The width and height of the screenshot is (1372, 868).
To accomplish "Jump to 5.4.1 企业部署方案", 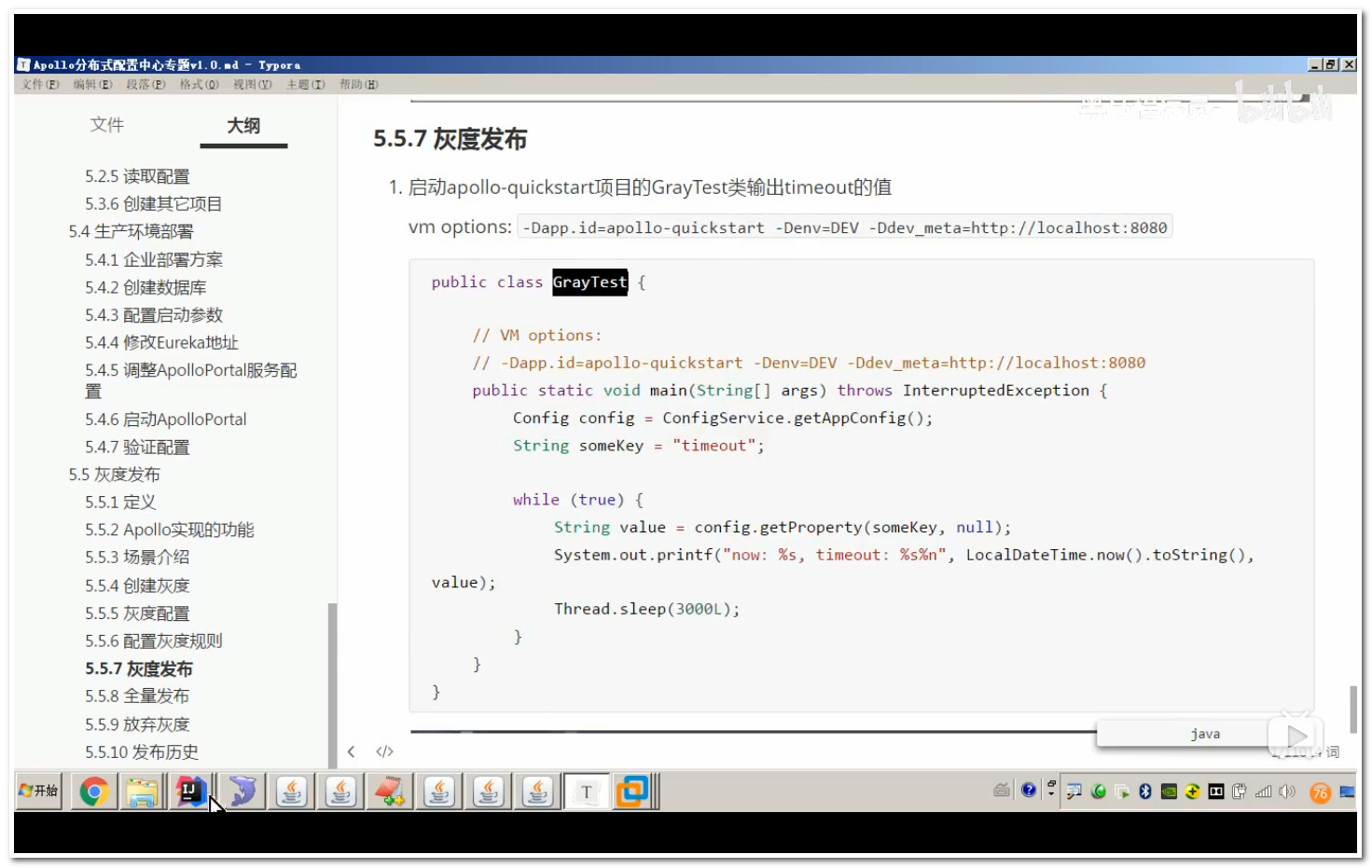I will [x=154, y=259].
